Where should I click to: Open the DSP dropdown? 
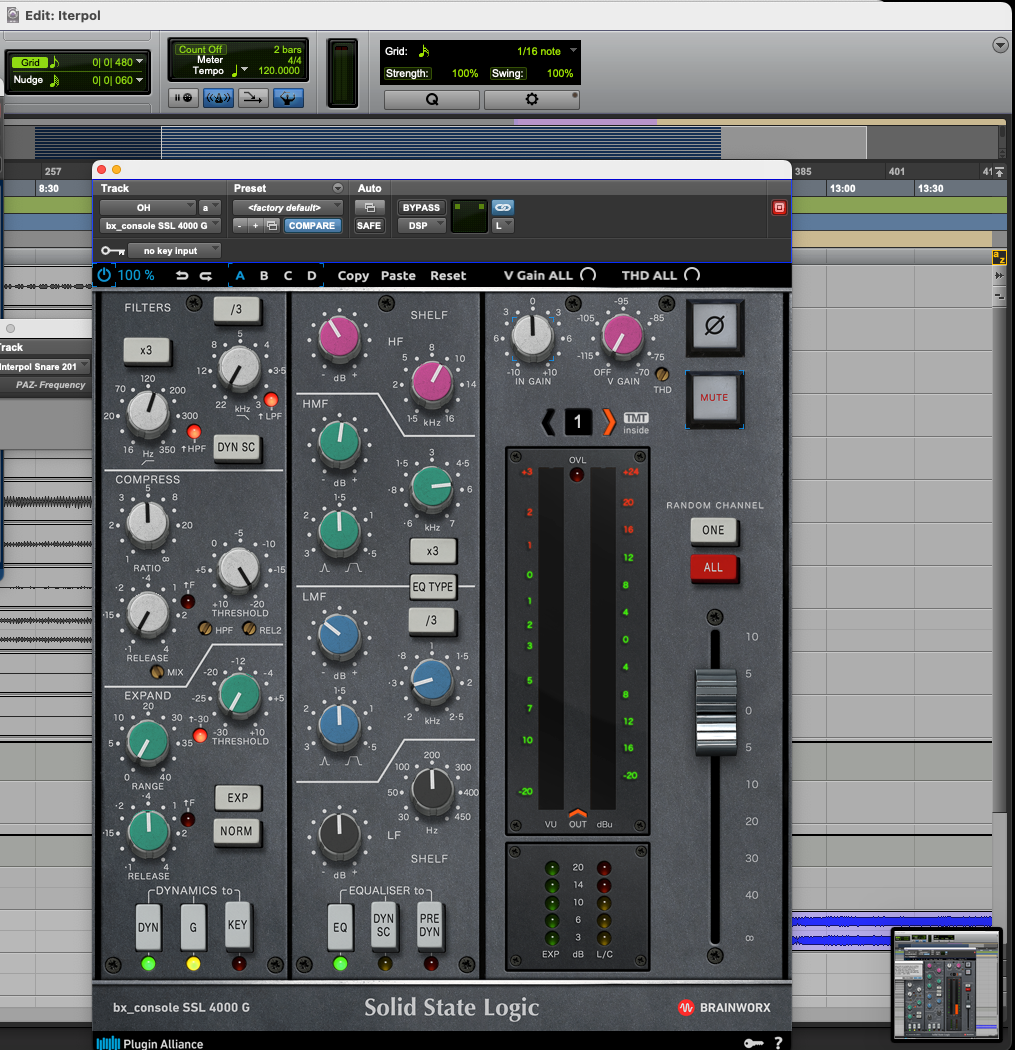pos(422,226)
